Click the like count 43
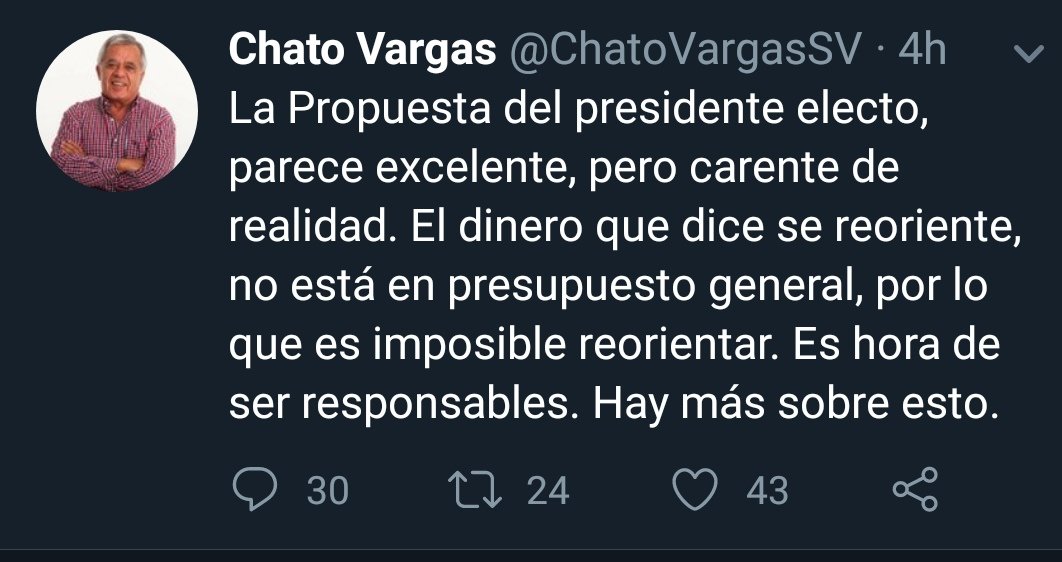This screenshot has height=562, width=1062. pos(767,491)
